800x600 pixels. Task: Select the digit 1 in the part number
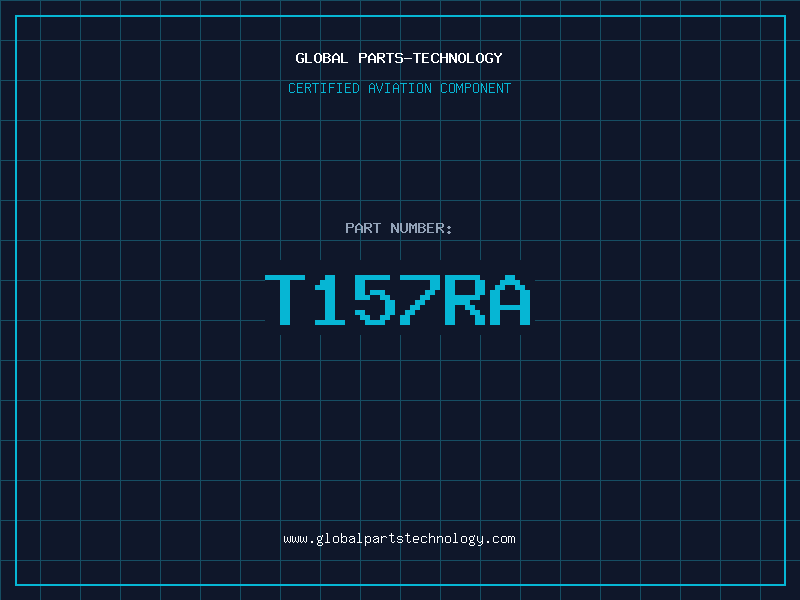click(x=332, y=300)
